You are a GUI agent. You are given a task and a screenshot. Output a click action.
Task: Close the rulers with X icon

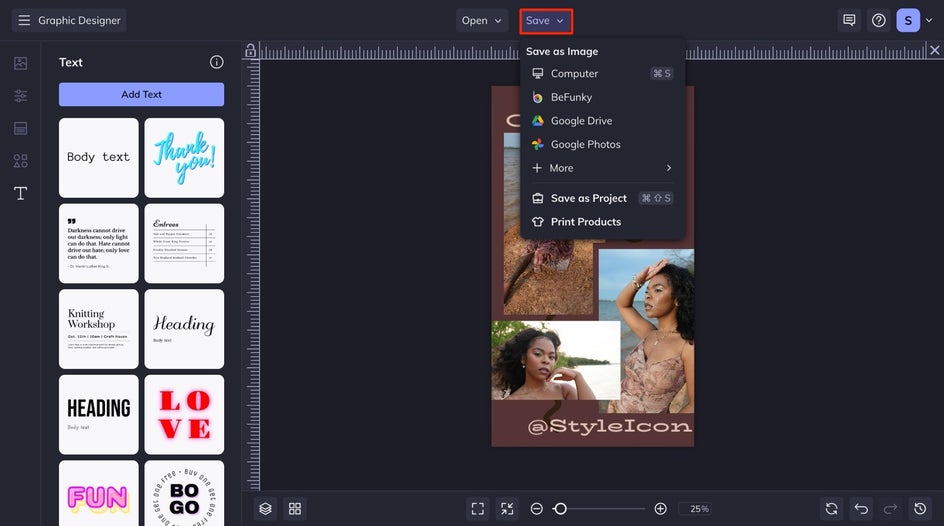point(934,50)
